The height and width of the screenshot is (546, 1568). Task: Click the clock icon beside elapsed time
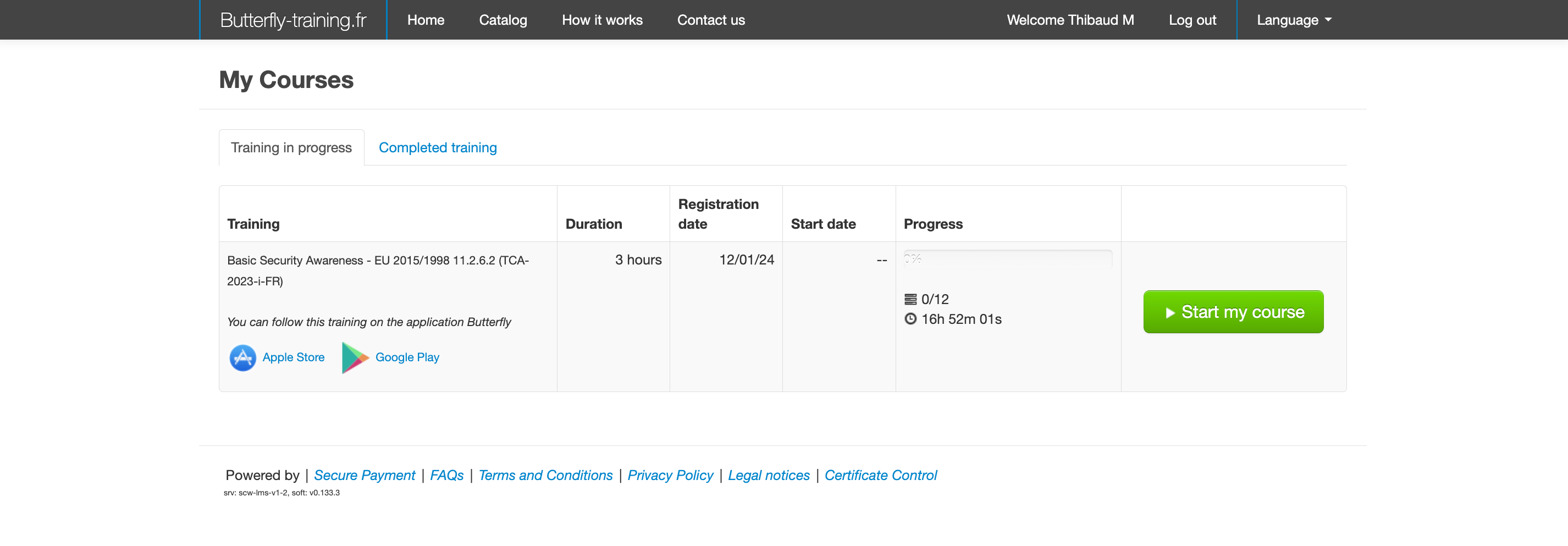(x=910, y=319)
